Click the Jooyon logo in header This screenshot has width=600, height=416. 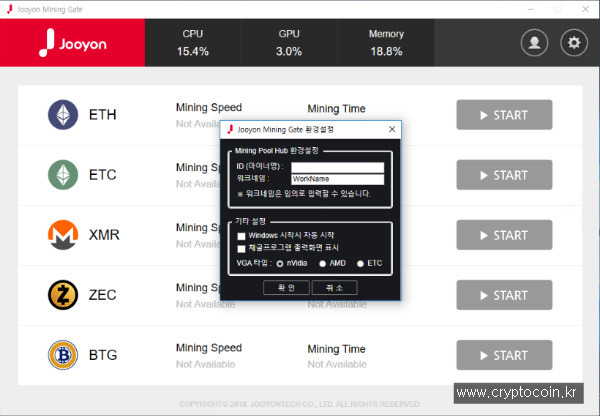(x=73, y=43)
